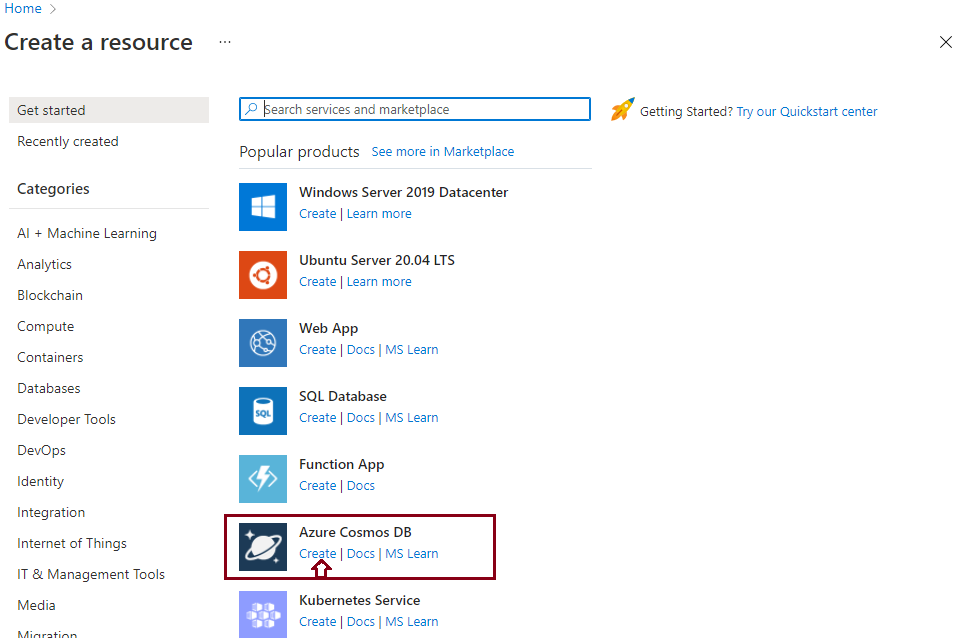The width and height of the screenshot is (960, 638).
Task: Open See more in Marketplace
Action: [x=443, y=152]
